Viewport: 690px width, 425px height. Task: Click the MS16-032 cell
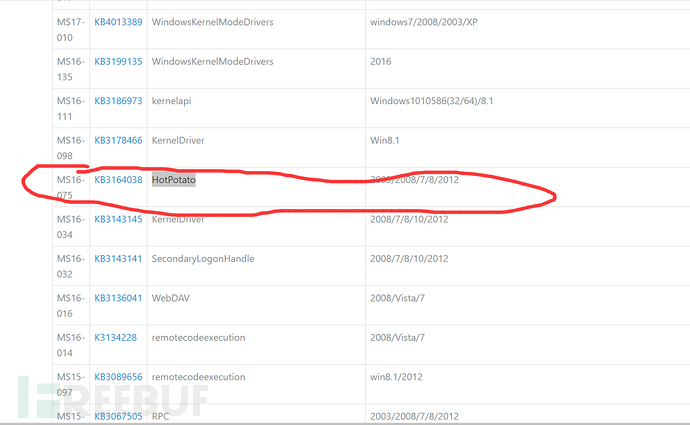pyautogui.click(x=70, y=266)
